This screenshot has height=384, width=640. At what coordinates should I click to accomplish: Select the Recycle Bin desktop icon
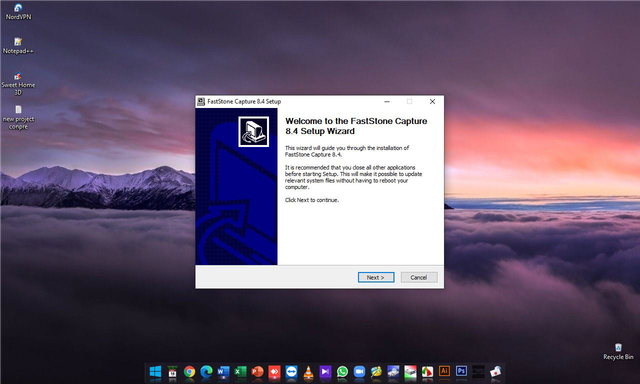coord(618,351)
